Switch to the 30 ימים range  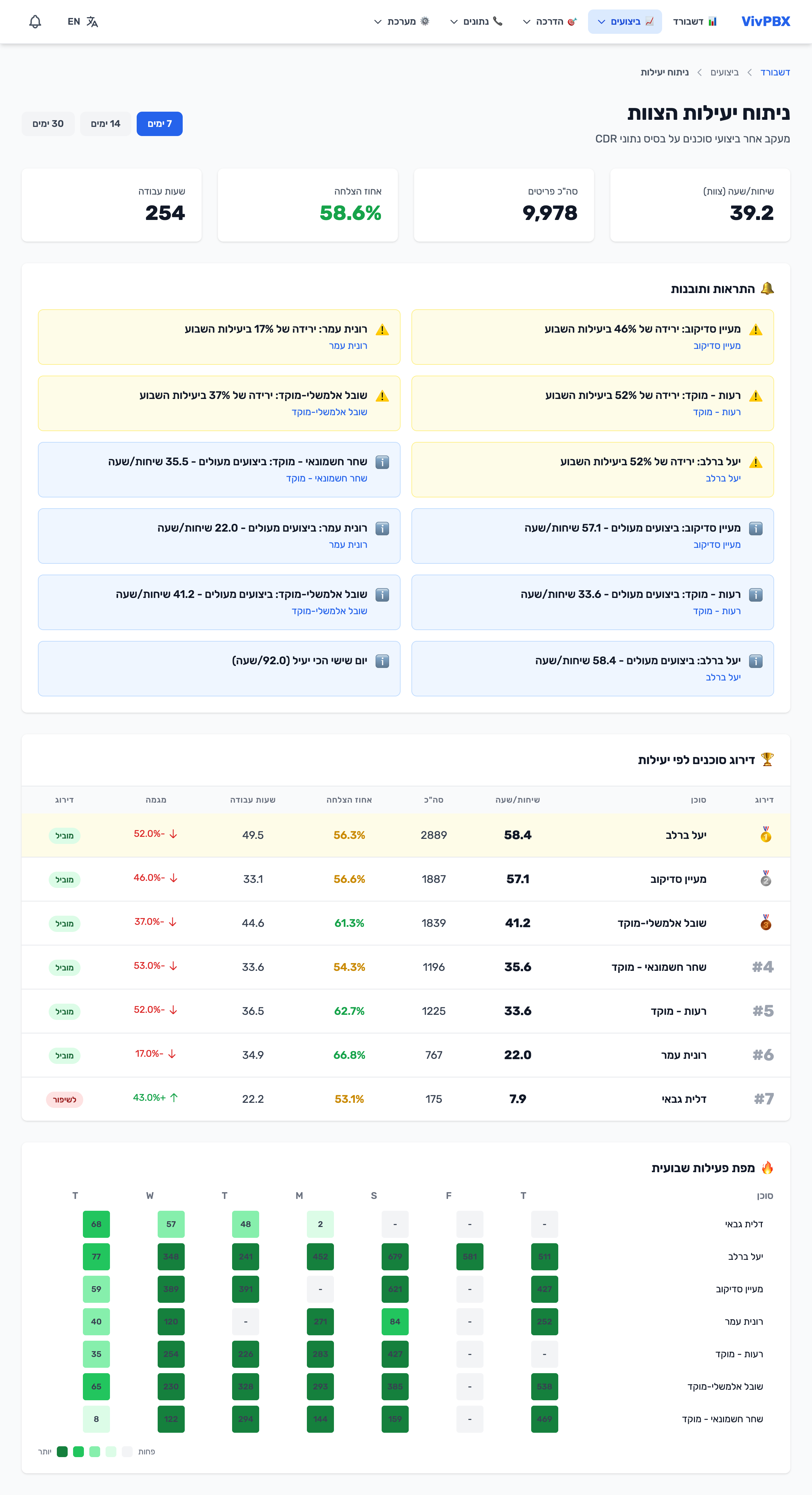point(48,124)
